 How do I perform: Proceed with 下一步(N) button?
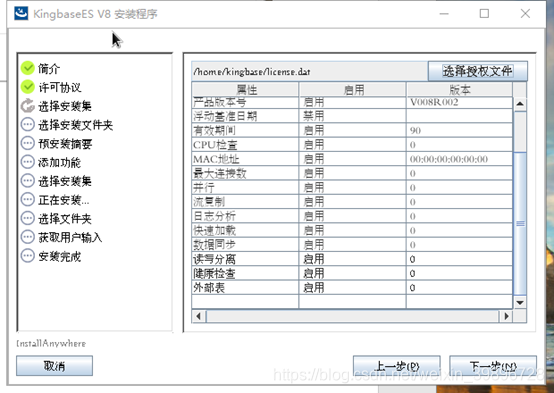point(493,366)
